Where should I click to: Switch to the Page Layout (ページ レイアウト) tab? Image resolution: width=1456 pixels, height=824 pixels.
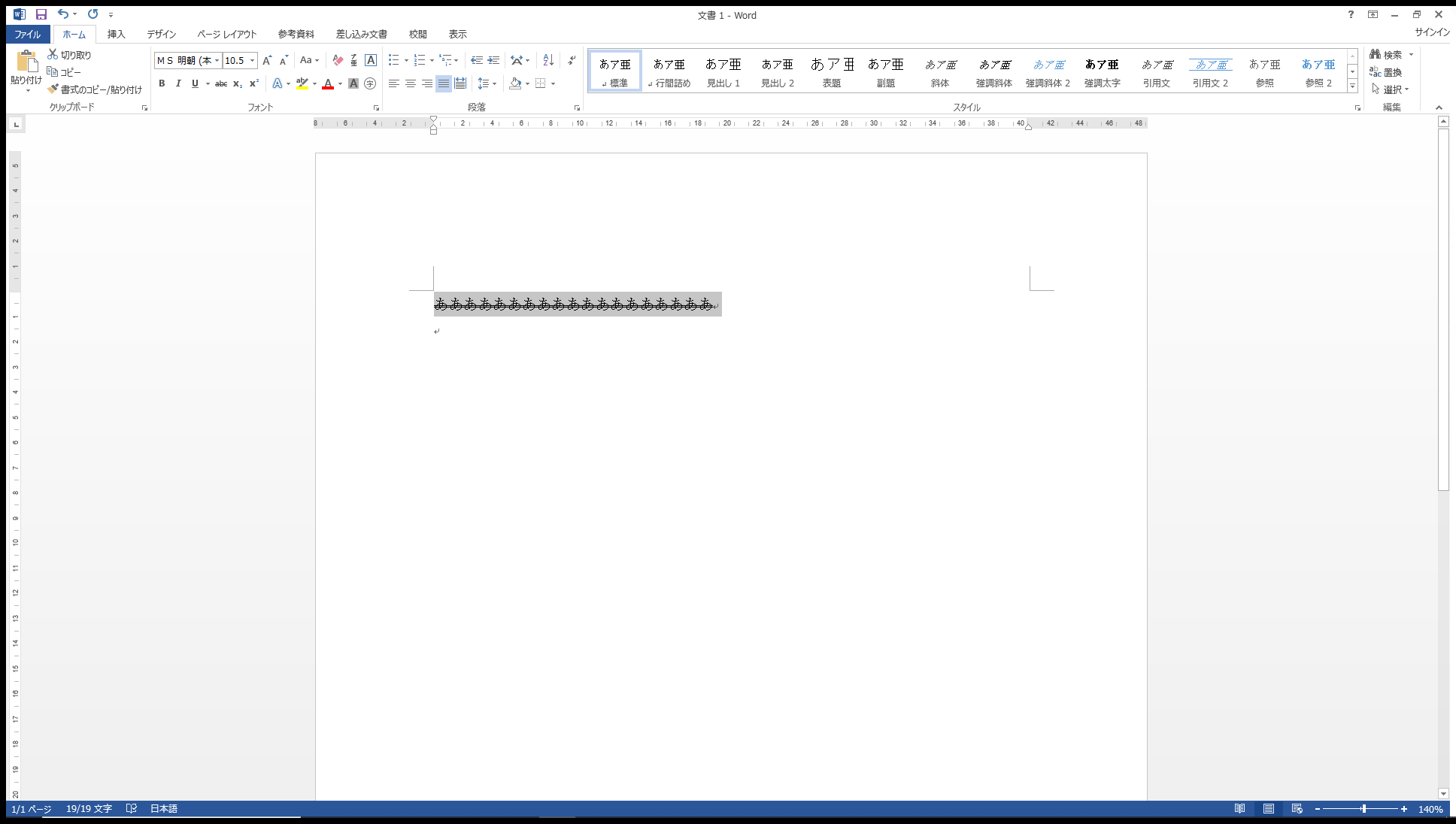pos(227,34)
